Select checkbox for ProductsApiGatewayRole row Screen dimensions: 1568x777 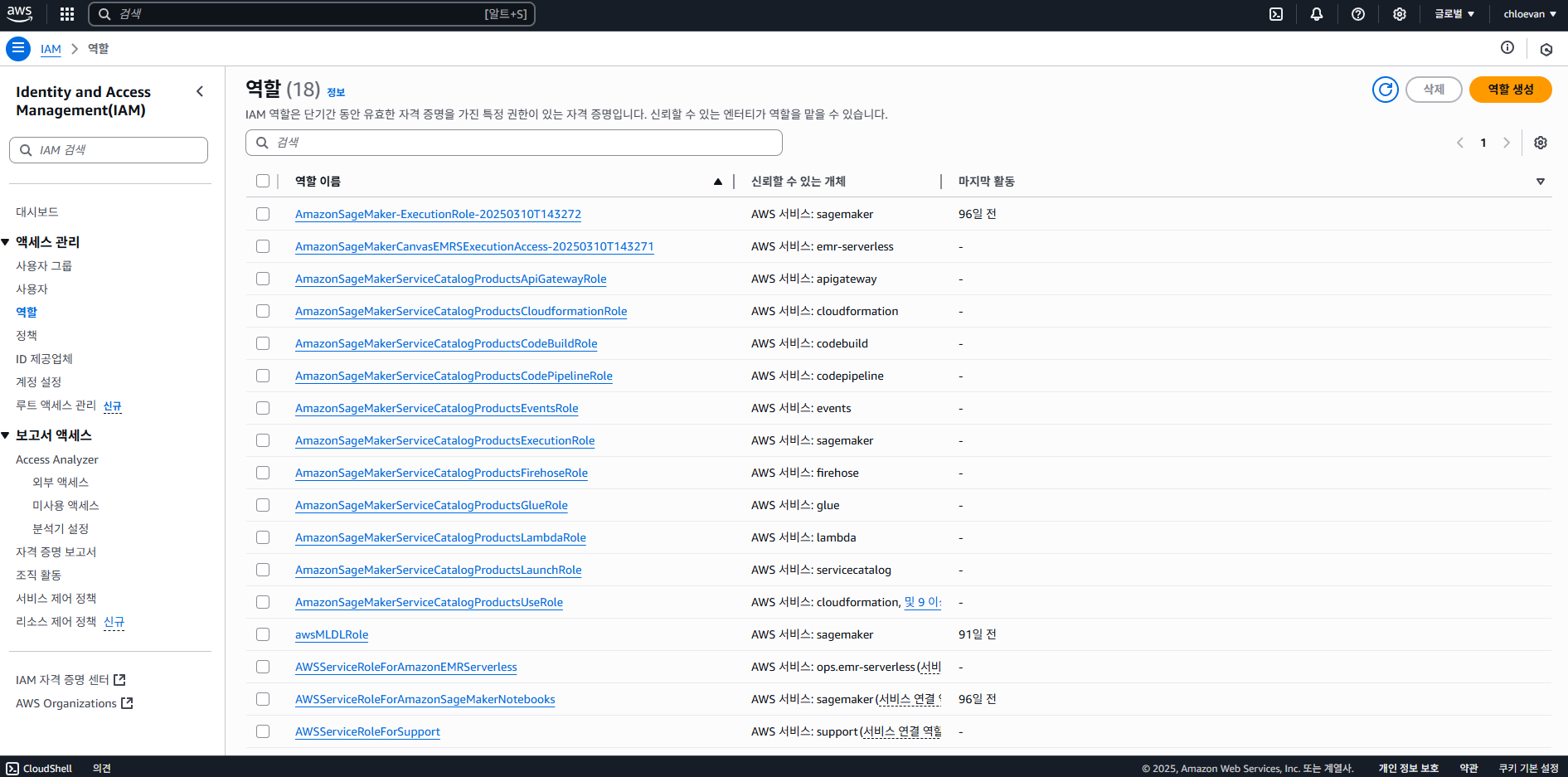(x=263, y=279)
